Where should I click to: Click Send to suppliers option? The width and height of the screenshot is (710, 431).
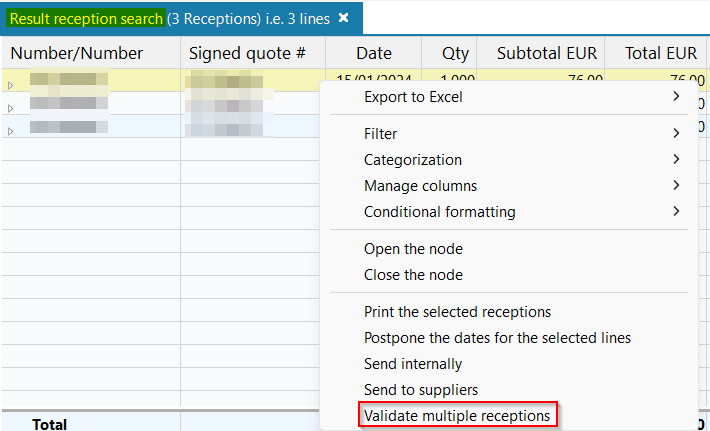[420, 390]
